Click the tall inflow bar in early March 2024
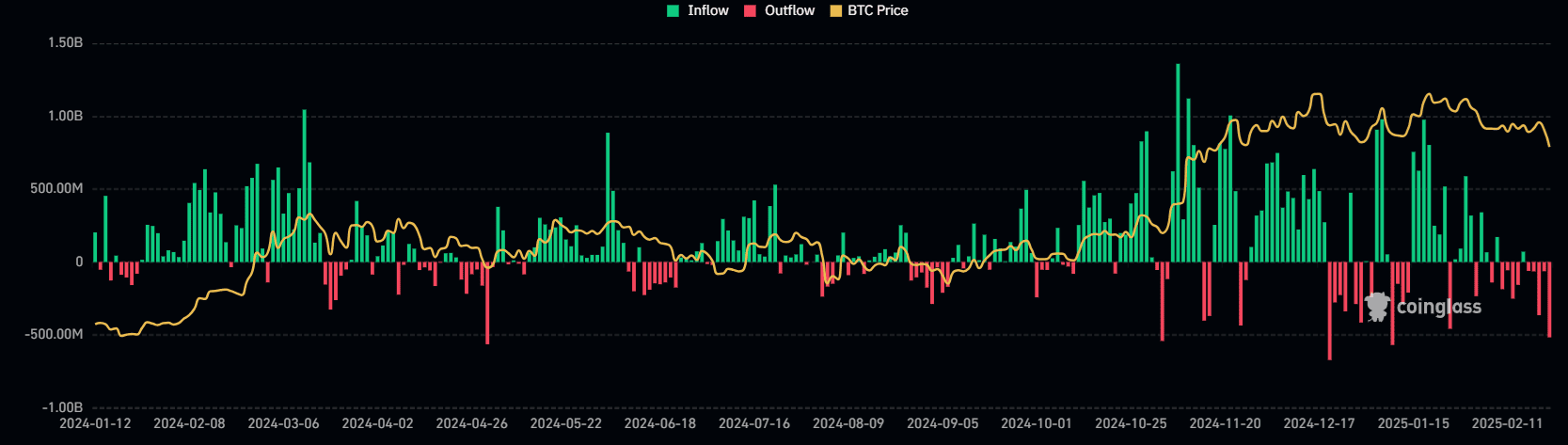This screenshot has height=445, width=1568. point(304,185)
